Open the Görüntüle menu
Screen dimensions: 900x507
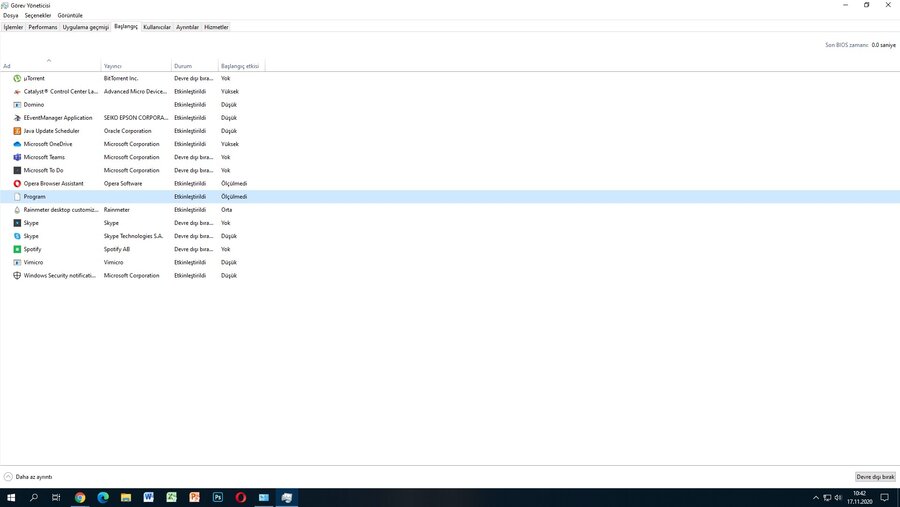(x=70, y=16)
